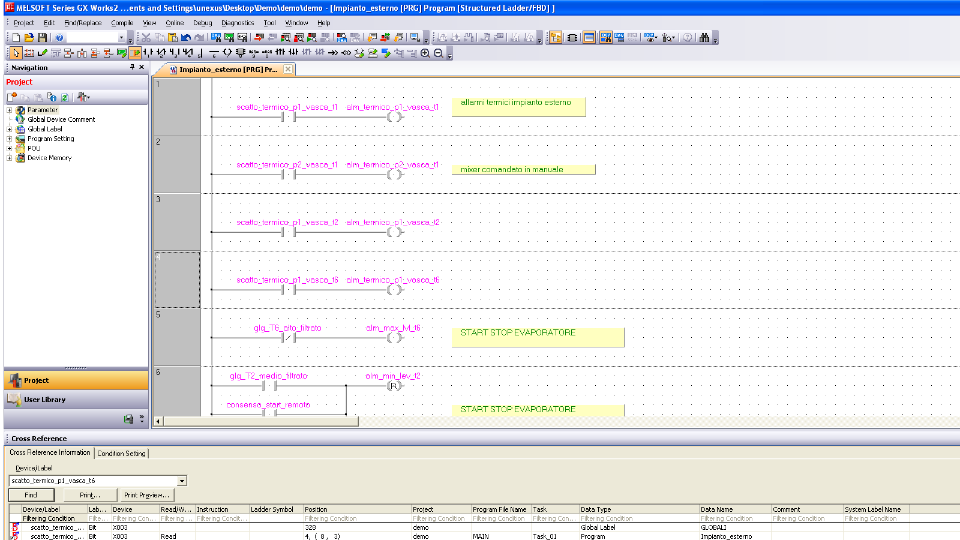The height and width of the screenshot is (540, 960).
Task: Open the Diagnostics menu
Action: click(237, 22)
